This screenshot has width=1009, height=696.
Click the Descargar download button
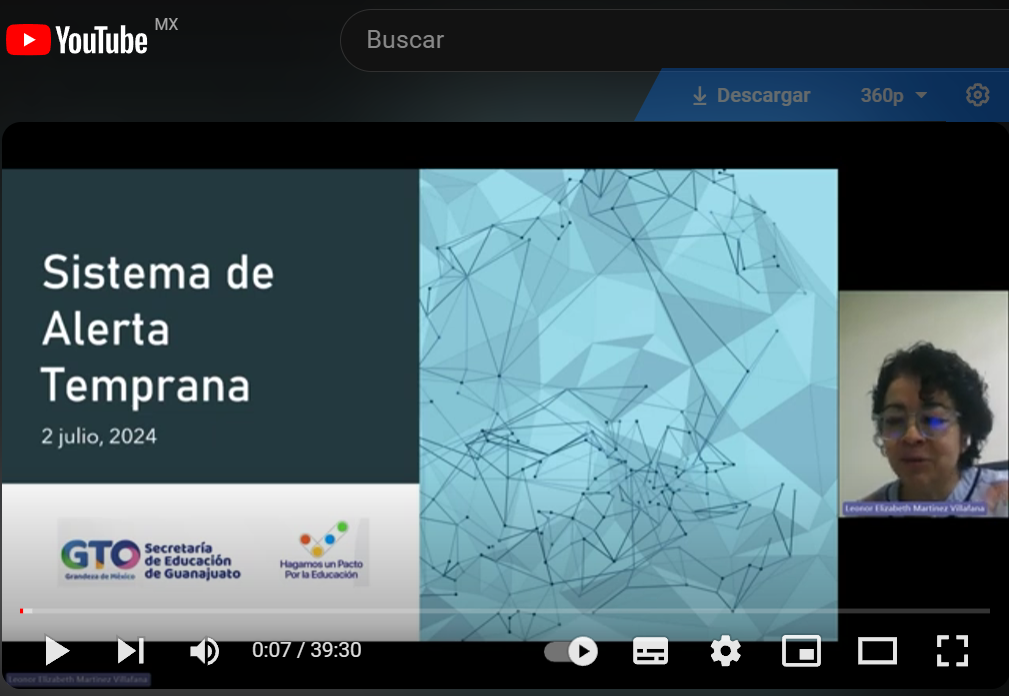[x=751, y=96]
